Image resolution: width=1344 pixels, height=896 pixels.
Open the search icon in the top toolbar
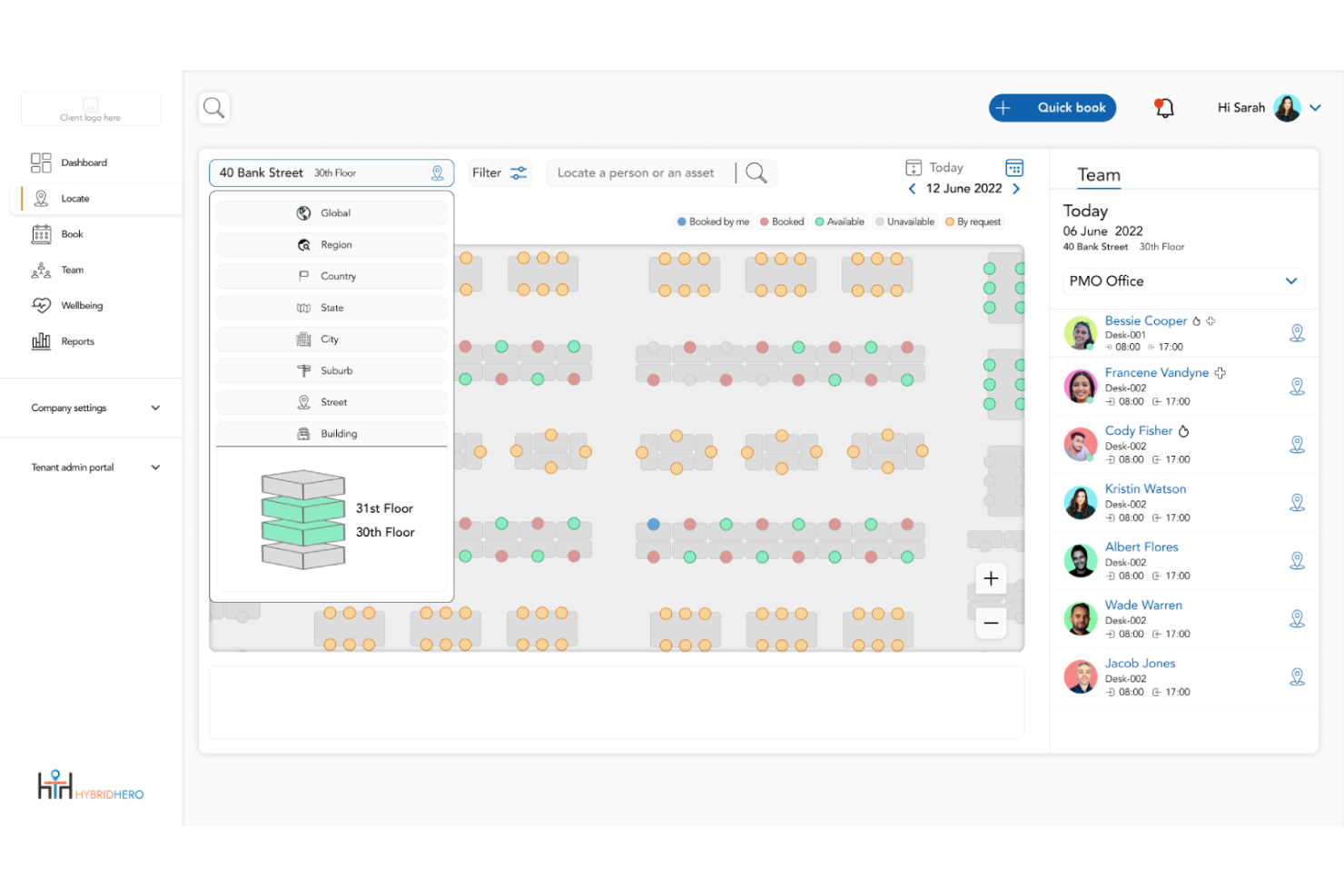coord(213,107)
